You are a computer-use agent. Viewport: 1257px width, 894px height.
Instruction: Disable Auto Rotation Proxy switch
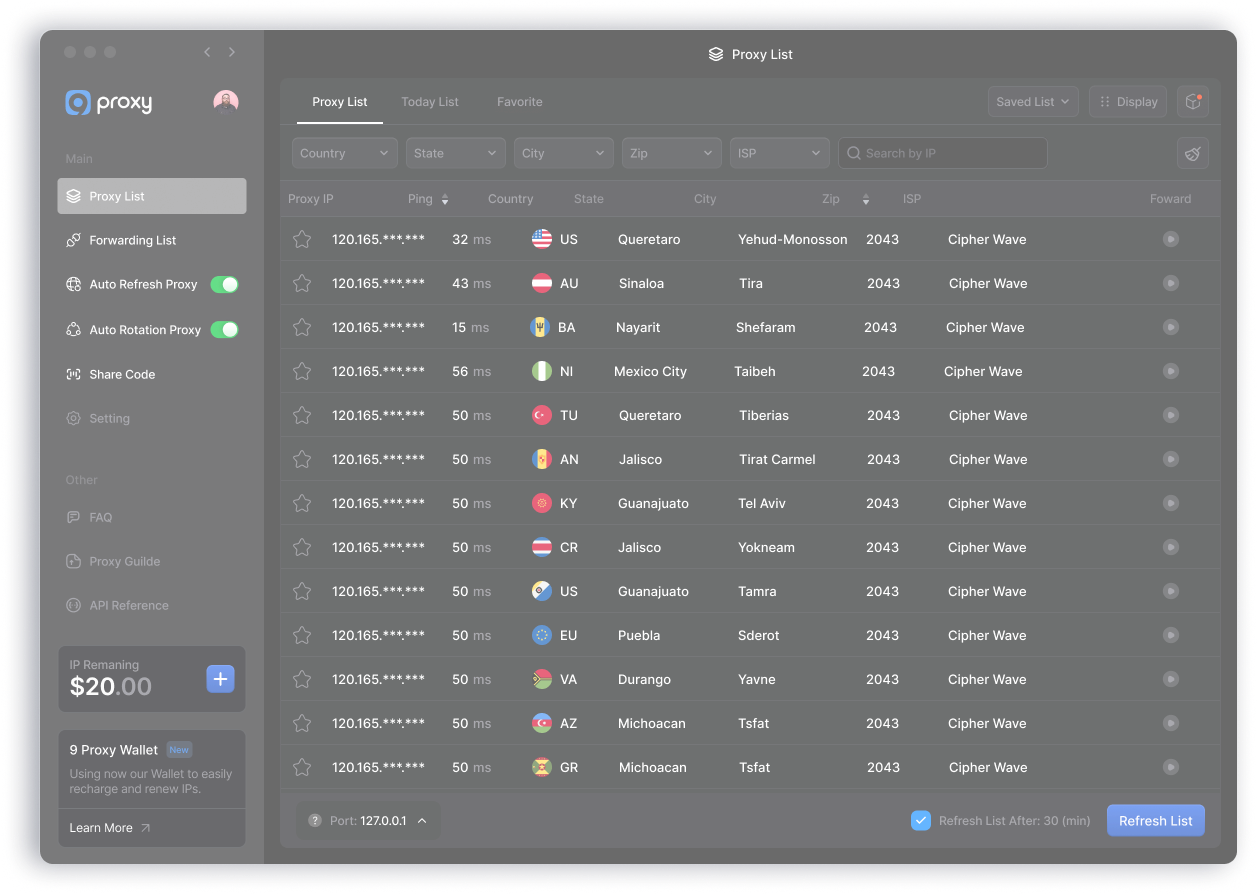pyautogui.click(x=224, y=330)
